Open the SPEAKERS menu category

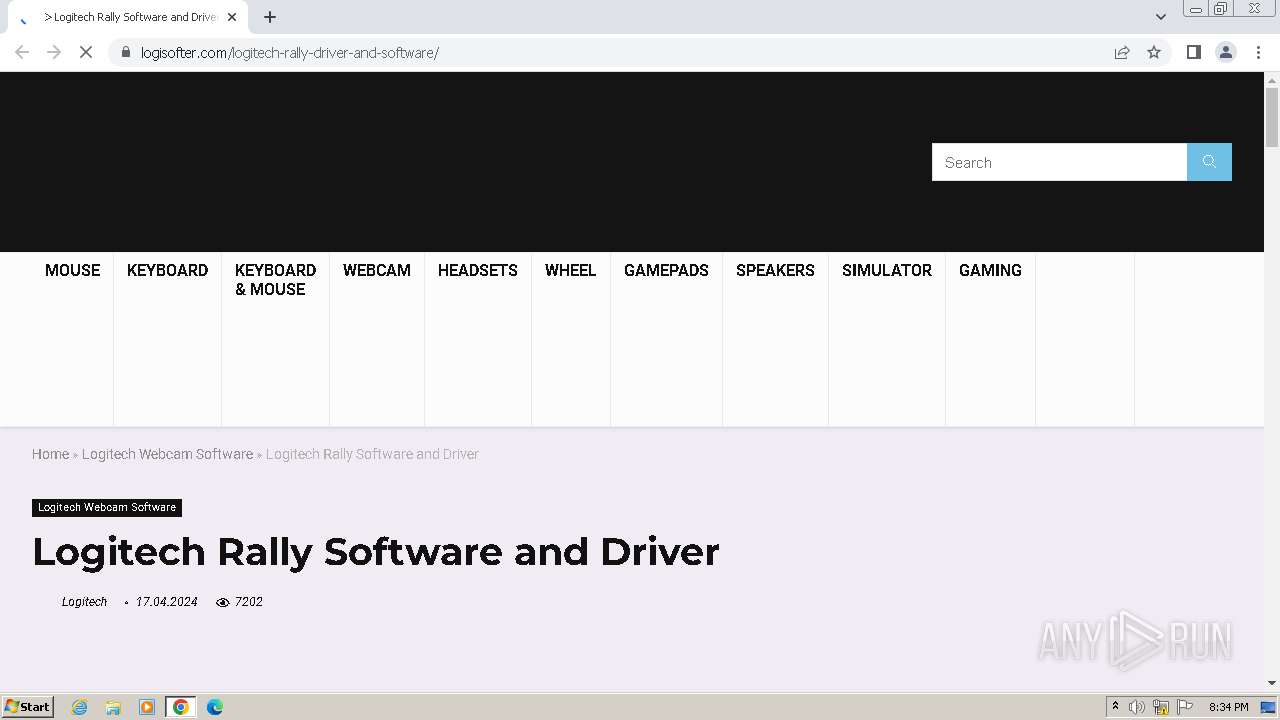(775, 270)
